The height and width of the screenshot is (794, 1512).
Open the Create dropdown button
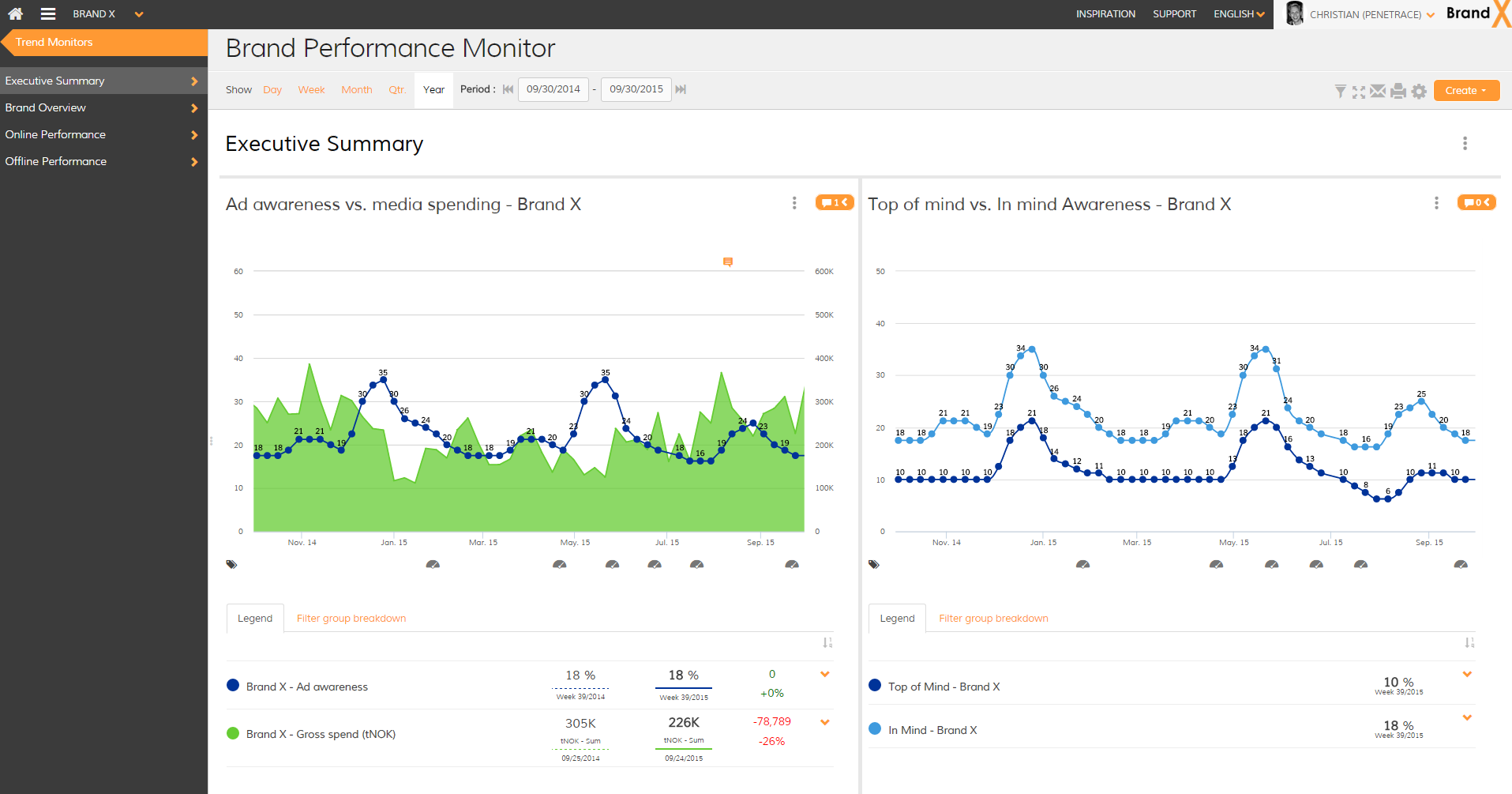[x=1466, y=91]
